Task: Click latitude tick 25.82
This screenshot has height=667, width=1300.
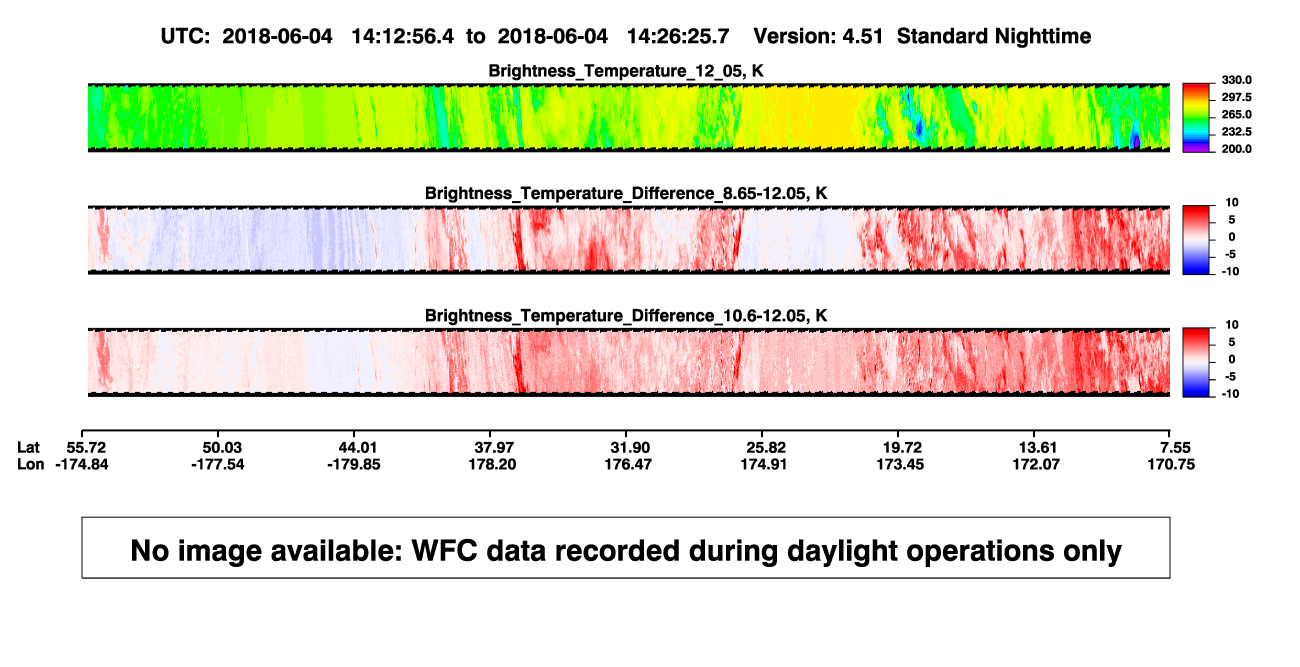Action: (x=765, y=447)
